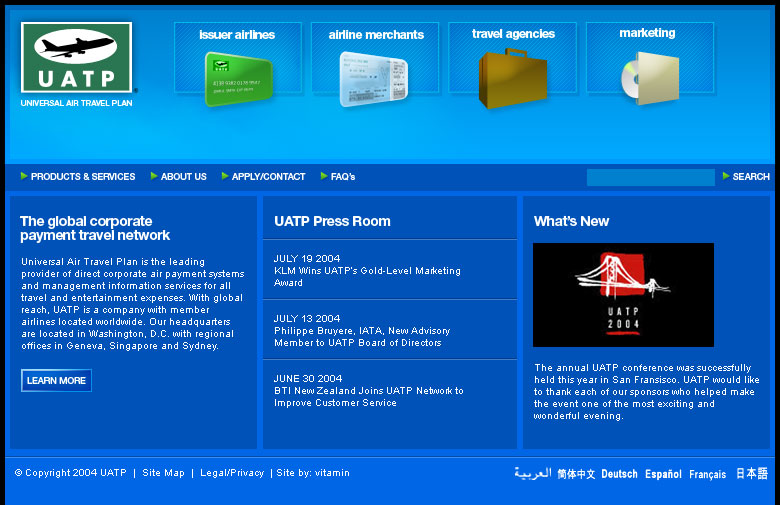Go to the Apply/Contact page
The width and height of the screenshot is (780, 505).
268,177
